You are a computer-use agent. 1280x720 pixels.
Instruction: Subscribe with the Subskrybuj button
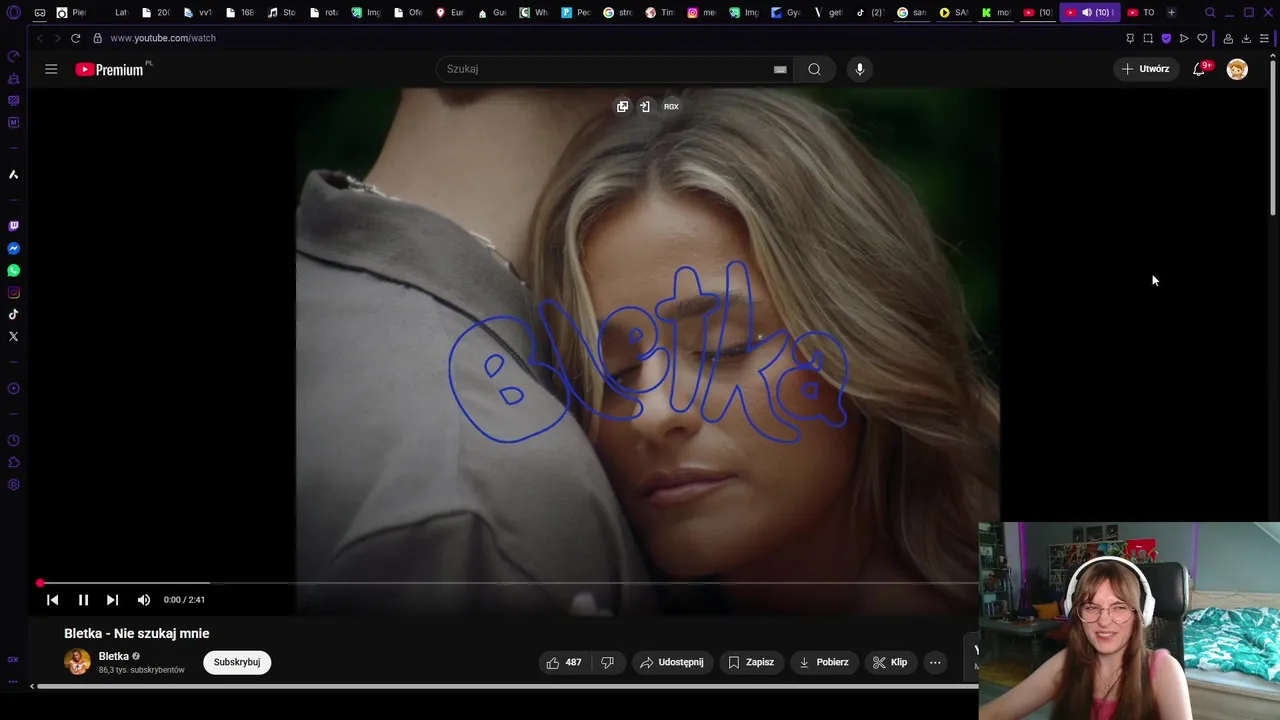[237, 662]
